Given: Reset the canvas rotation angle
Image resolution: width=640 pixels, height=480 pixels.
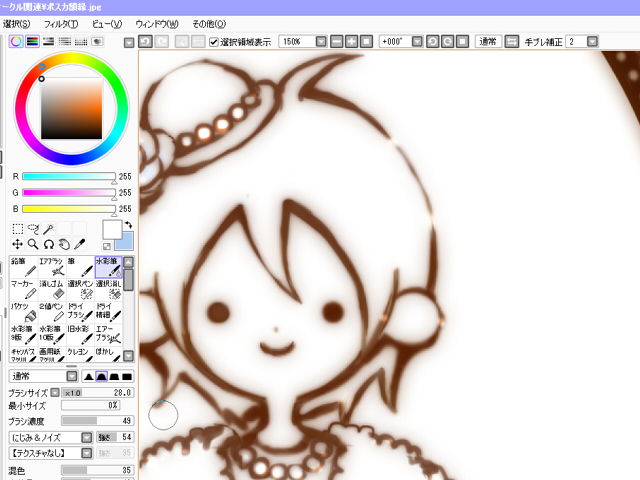Looking at the screenshot, I should [462, 41].
